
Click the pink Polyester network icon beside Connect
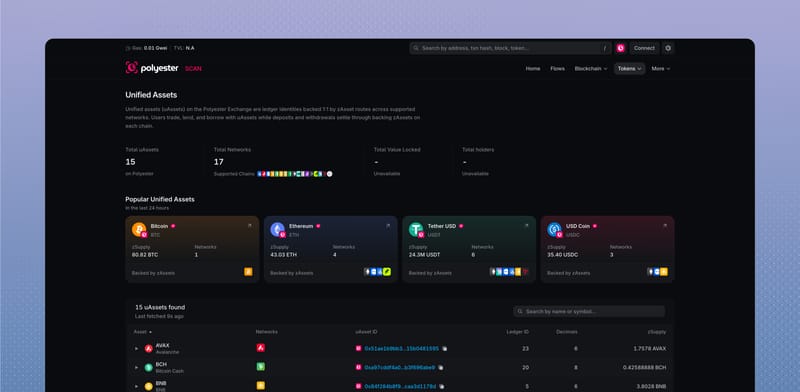[620, 48]
